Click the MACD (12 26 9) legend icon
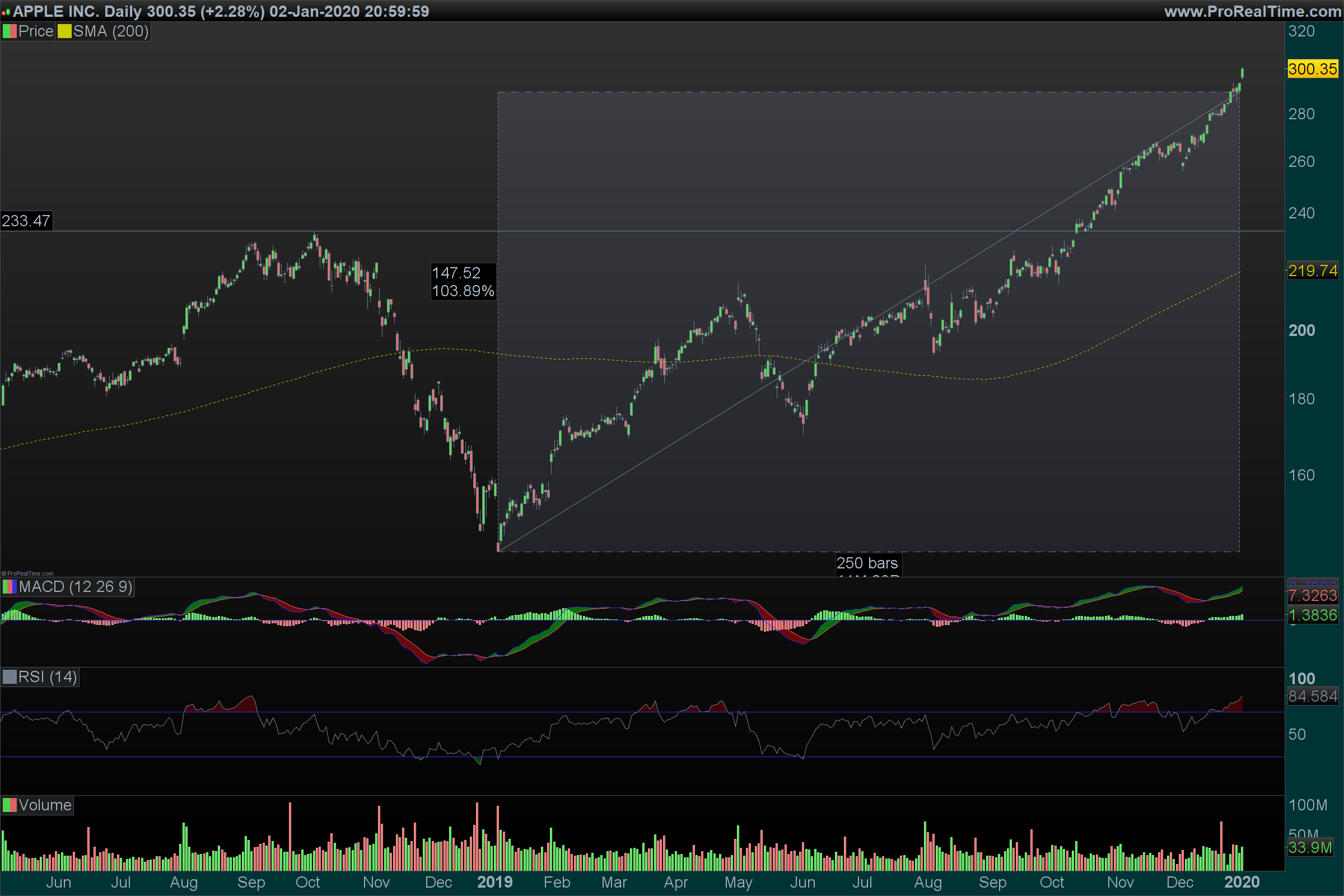 point(10,587)
